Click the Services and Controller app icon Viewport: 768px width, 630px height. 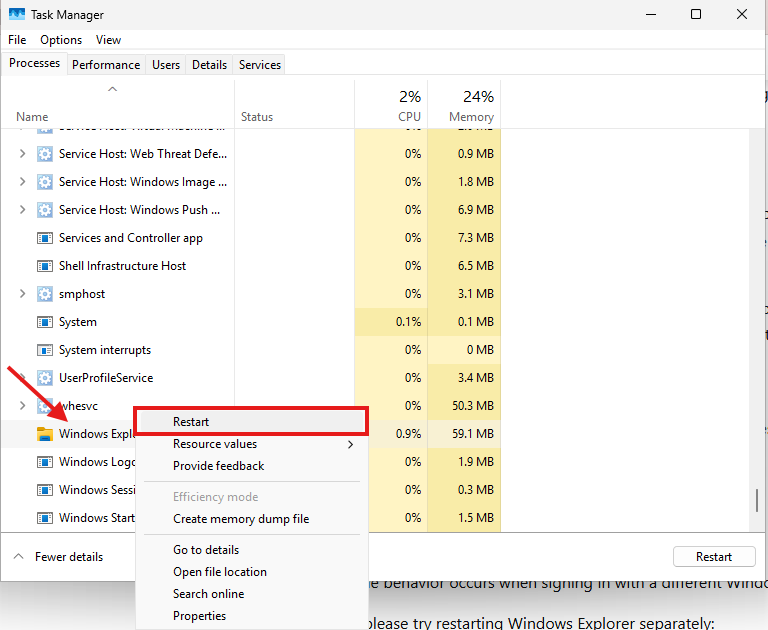click(x=45, y=238)
